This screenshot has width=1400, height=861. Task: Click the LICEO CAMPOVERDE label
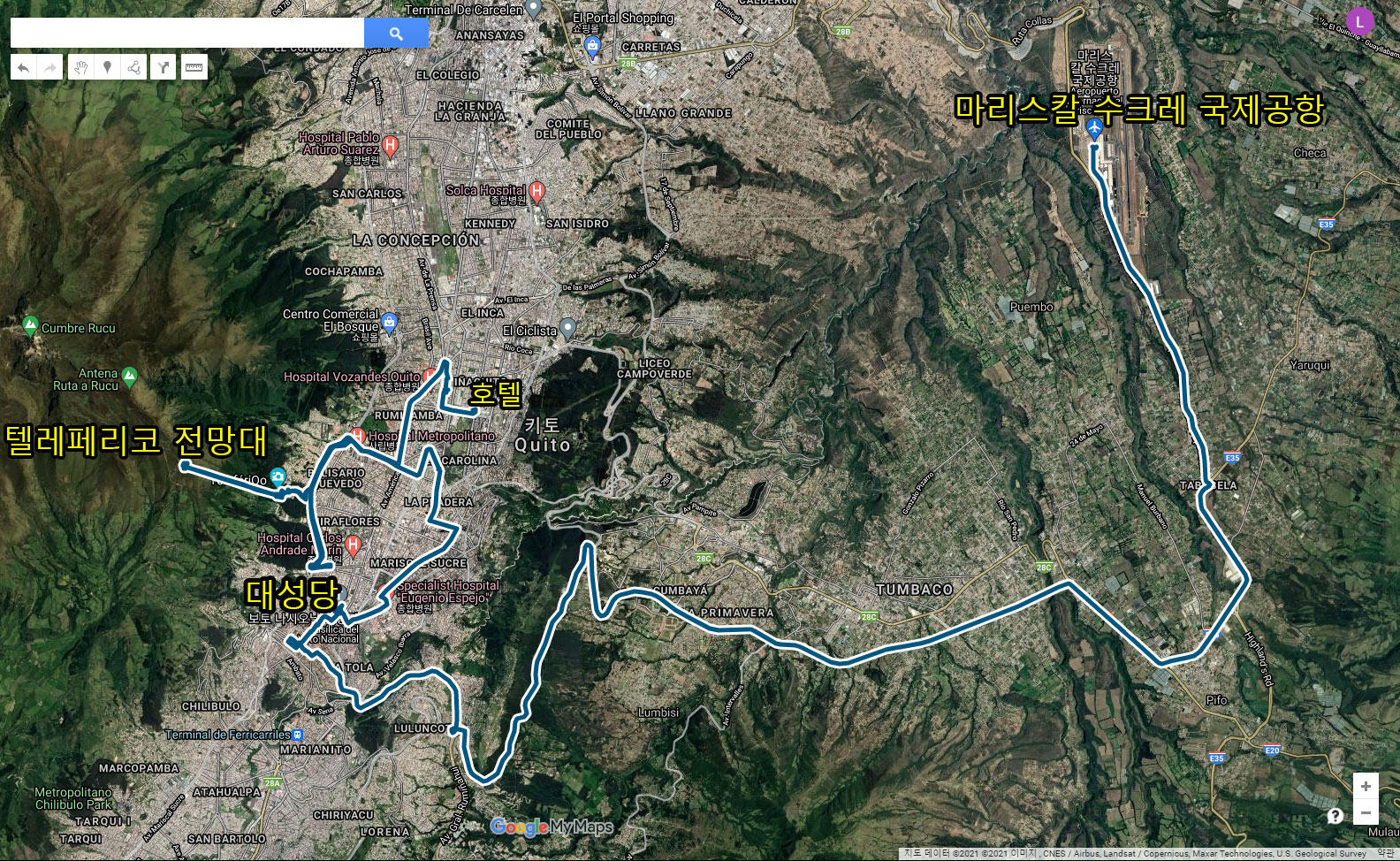[x=655, y=369]
